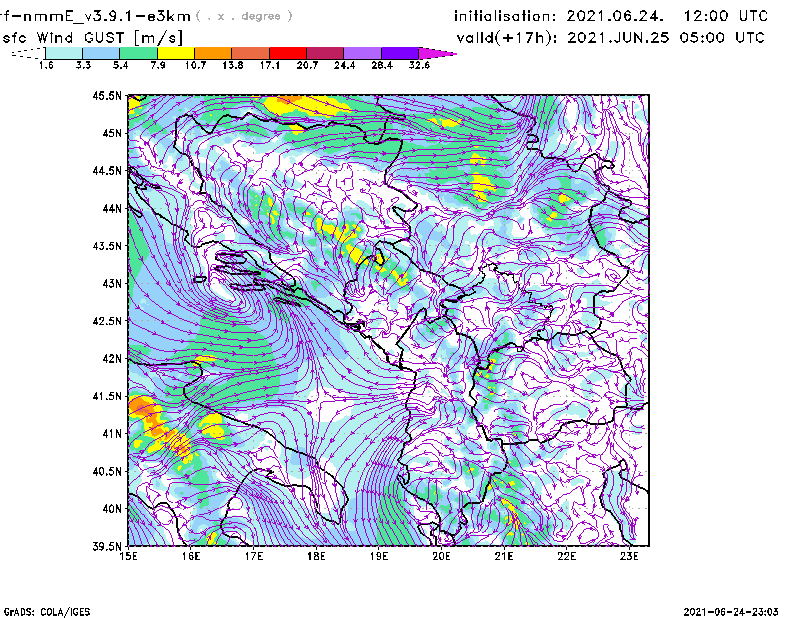Screen dimensions: 800x618
Task: Click the 'GrADS: COLA/IGES' credit text
Action: coord(47,612)
